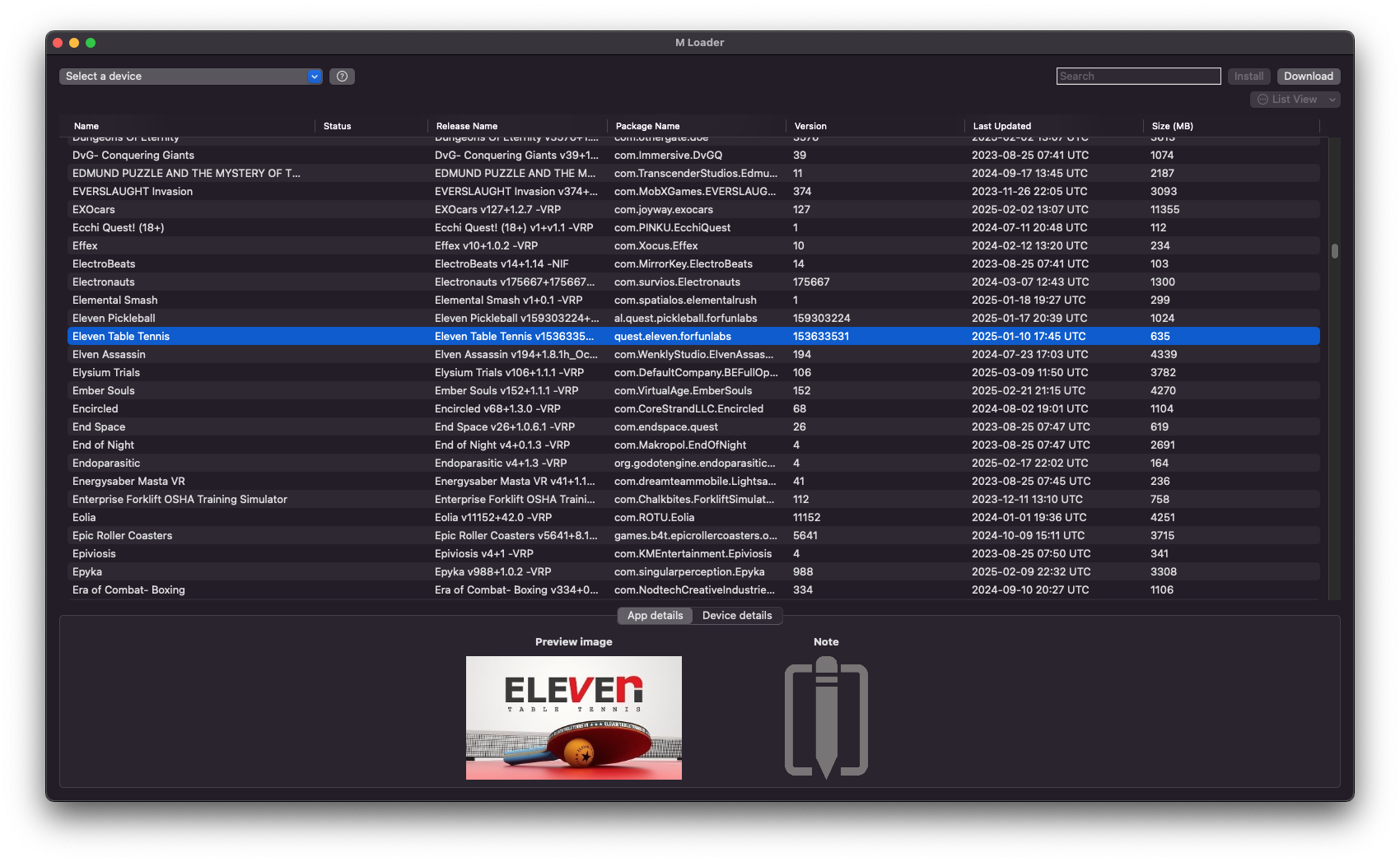
Task: Select the Era of Combat- Boxing row
Action: click(693, 590)
